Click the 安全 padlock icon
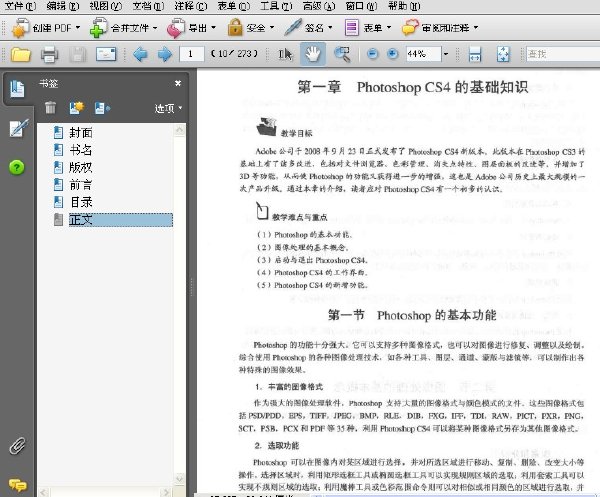Viewport: 600px width, 497px height. [235, 28]
